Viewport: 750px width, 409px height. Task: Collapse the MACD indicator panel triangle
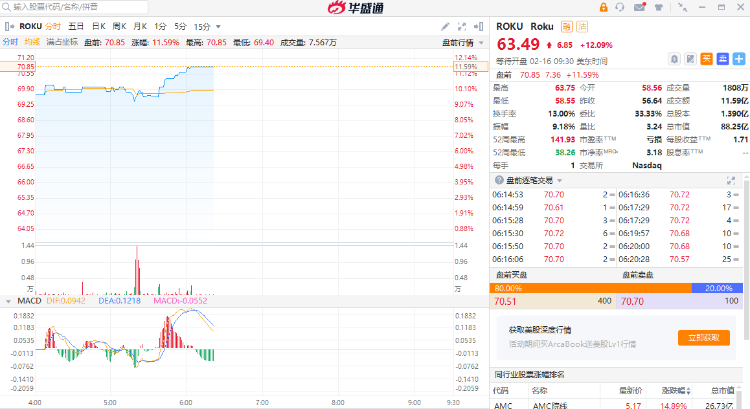click(x=8, y=301)
